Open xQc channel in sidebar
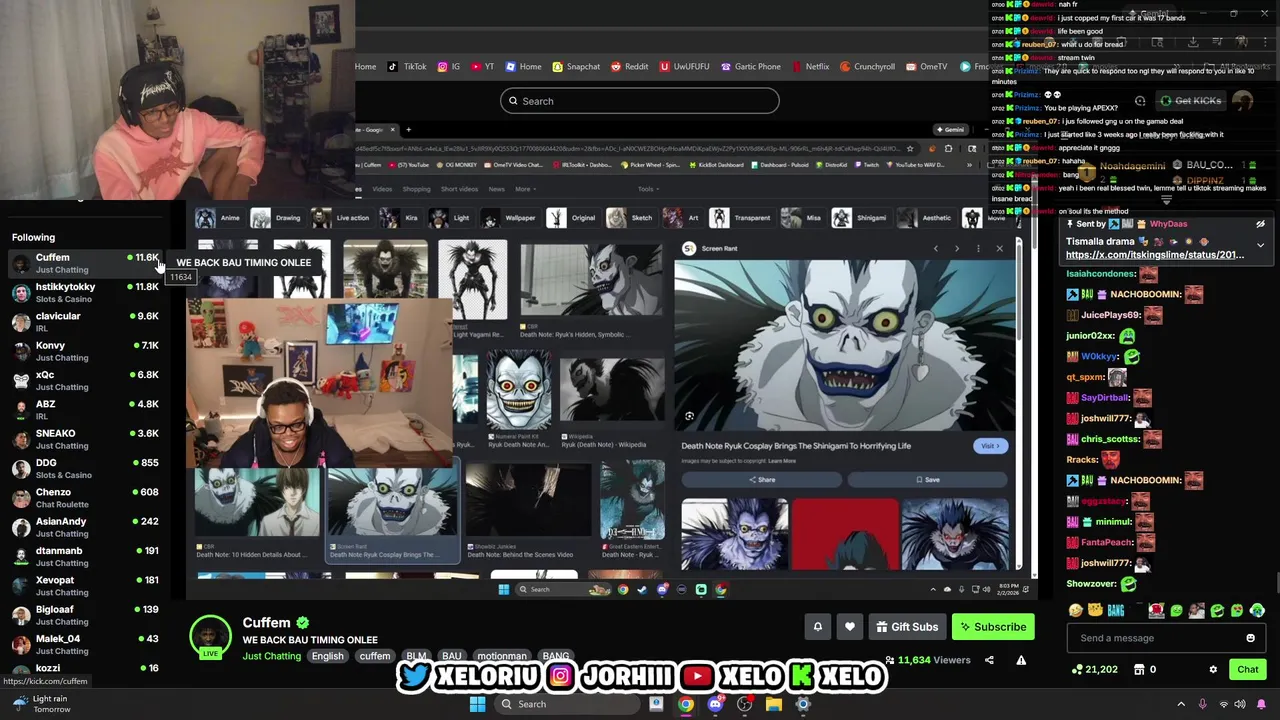Viewport: 1280px width, 720px height. pos(85,380)
